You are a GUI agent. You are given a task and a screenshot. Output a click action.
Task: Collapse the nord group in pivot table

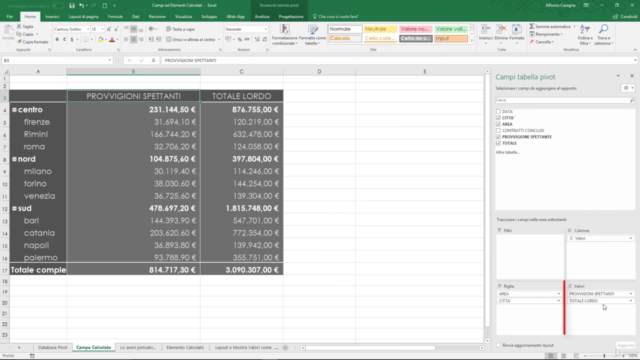14,159
